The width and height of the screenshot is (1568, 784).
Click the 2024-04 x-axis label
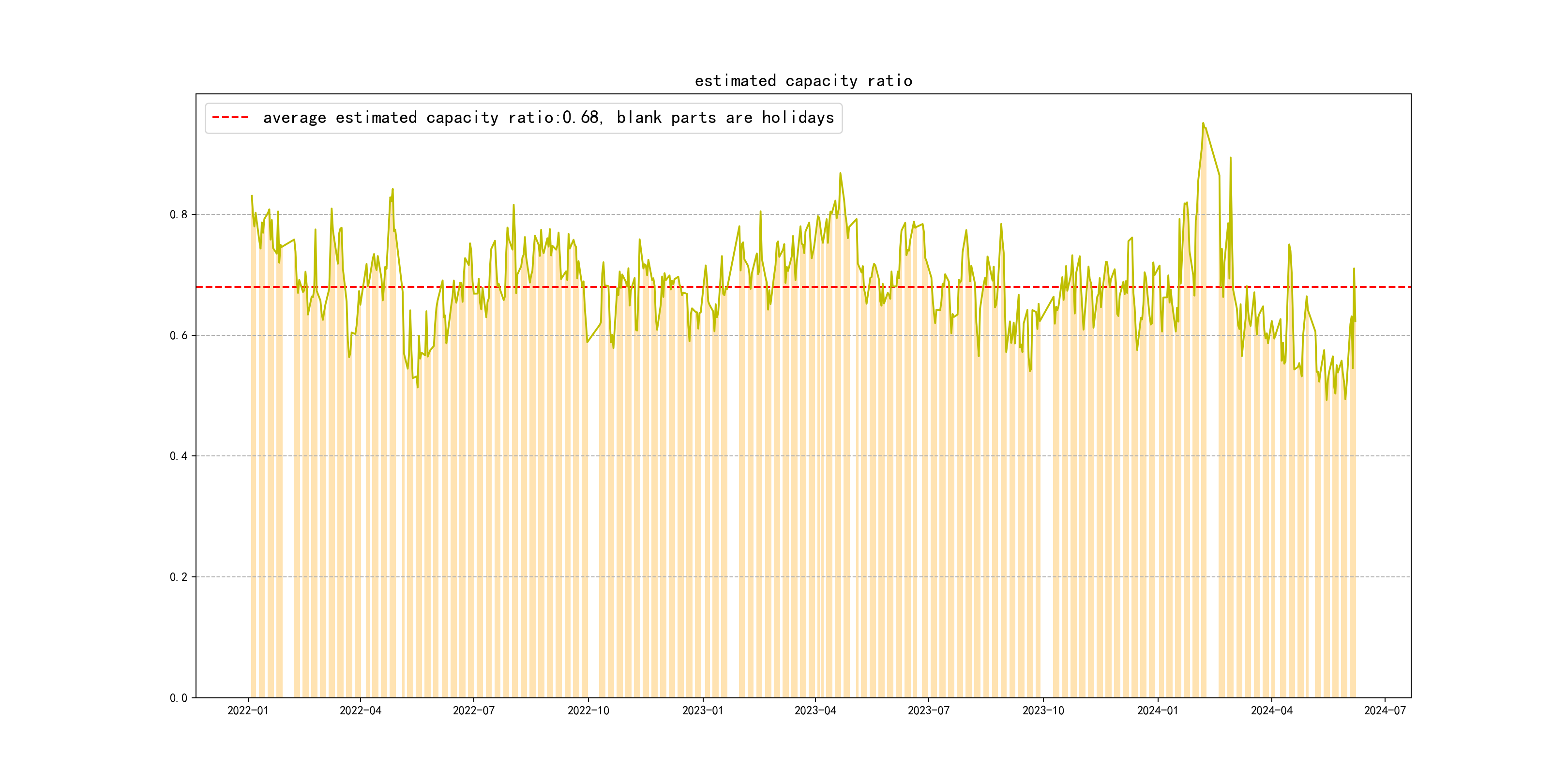[x=1271, y=710]
